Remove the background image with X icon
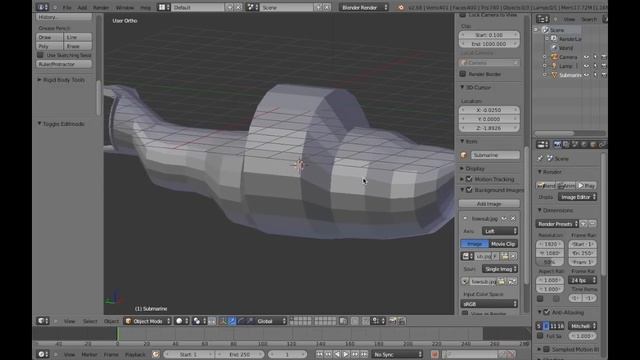The width and height of the screenshot is (640, 360). 513,219
